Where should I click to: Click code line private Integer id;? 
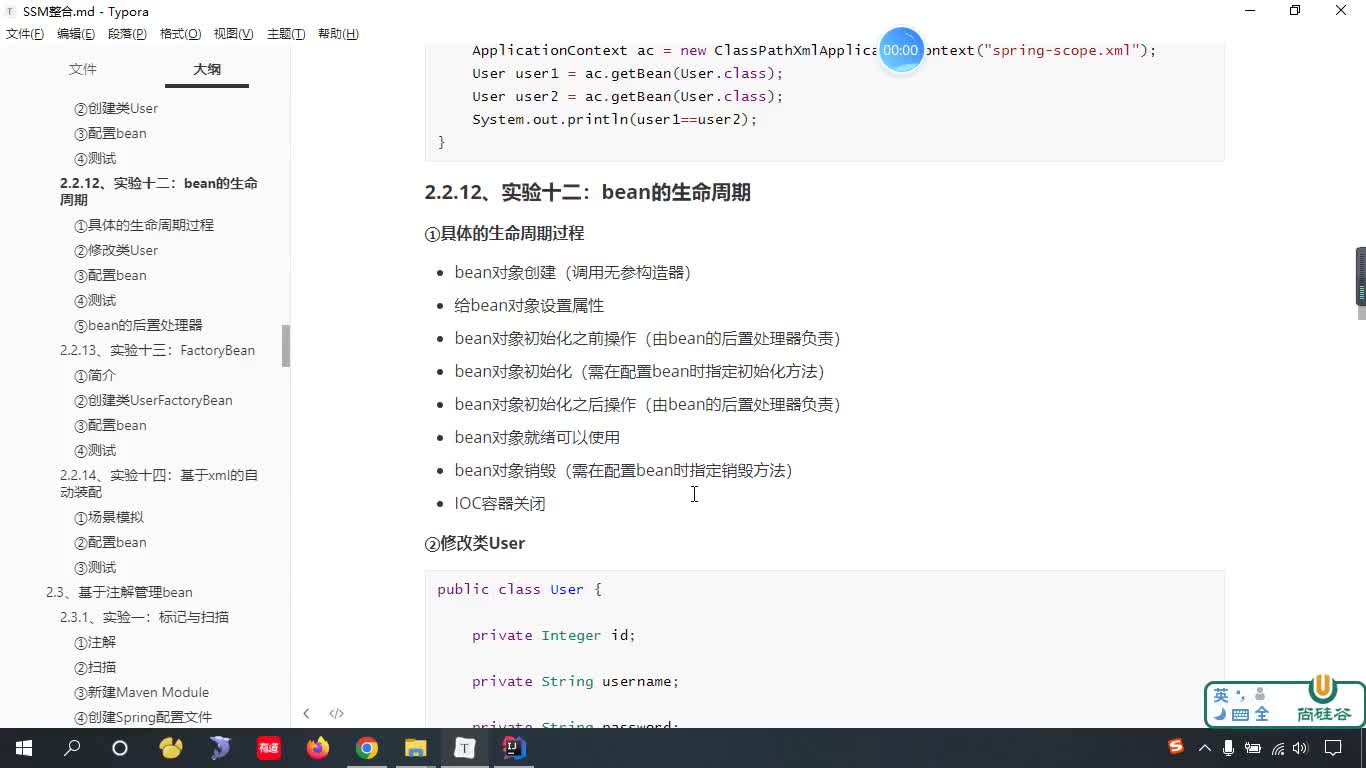click(x=554, y=635)
